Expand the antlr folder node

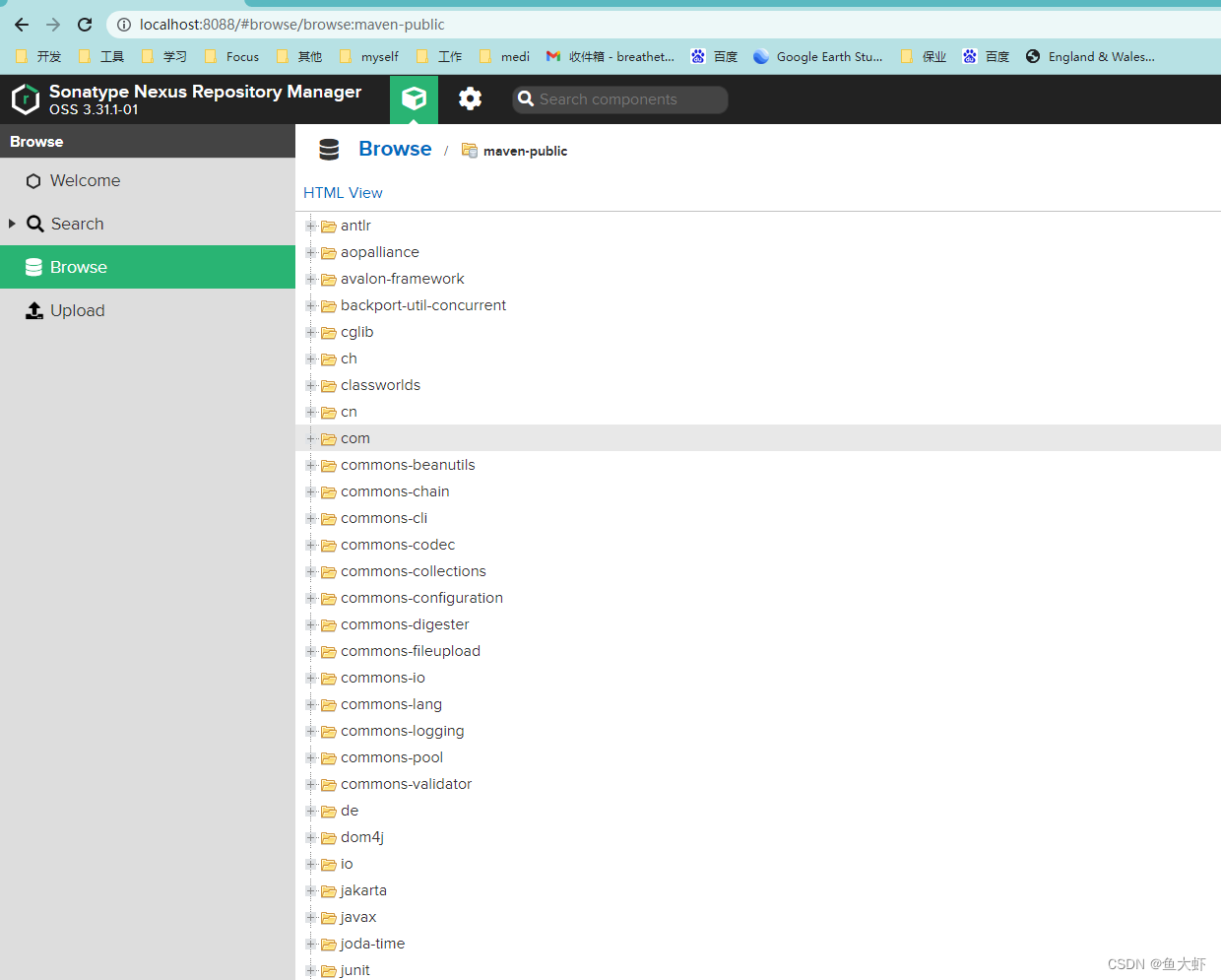[x=311, y=226]
